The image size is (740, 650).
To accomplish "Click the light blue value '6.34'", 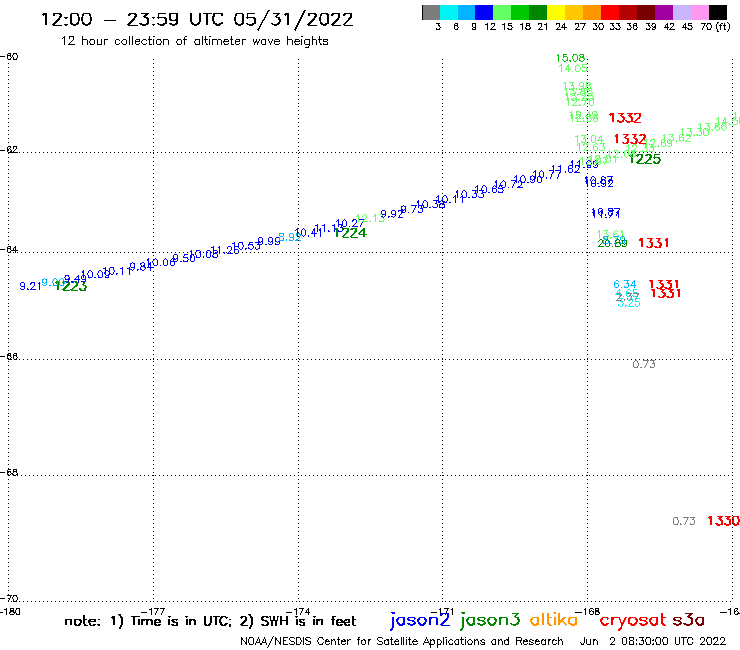I will coord(625,284).
